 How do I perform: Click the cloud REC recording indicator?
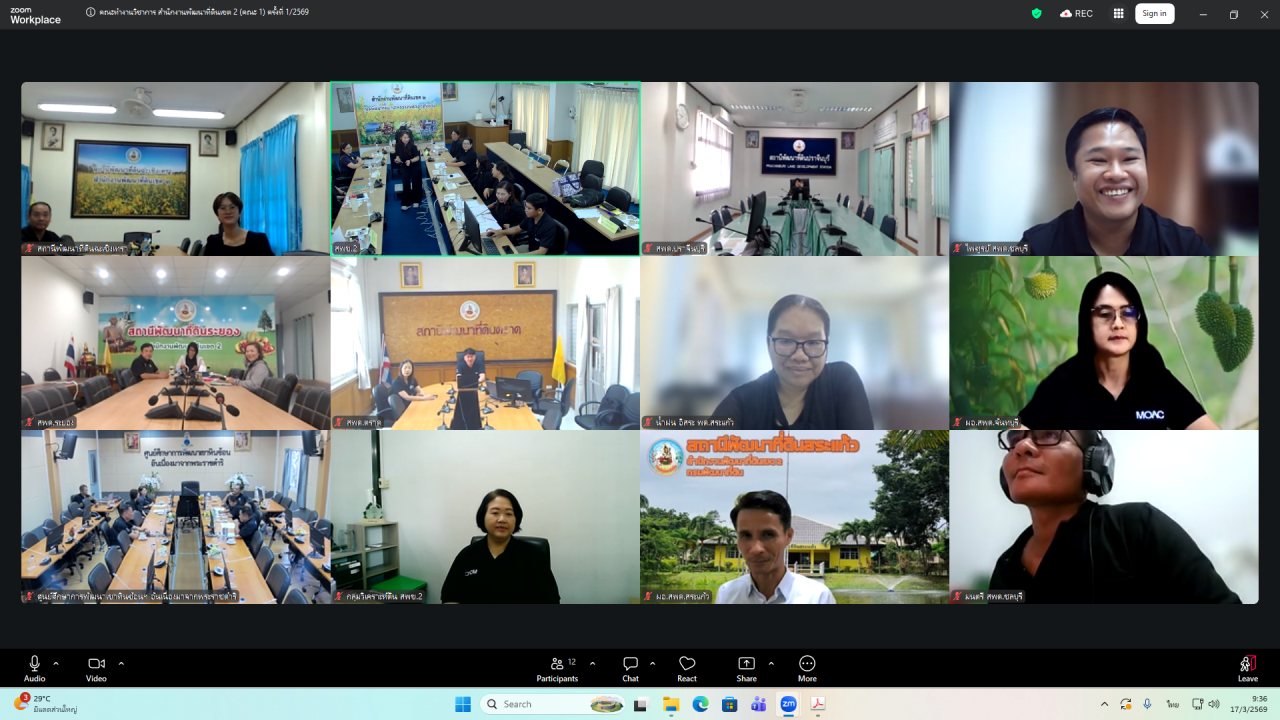tap(1076, 13)
